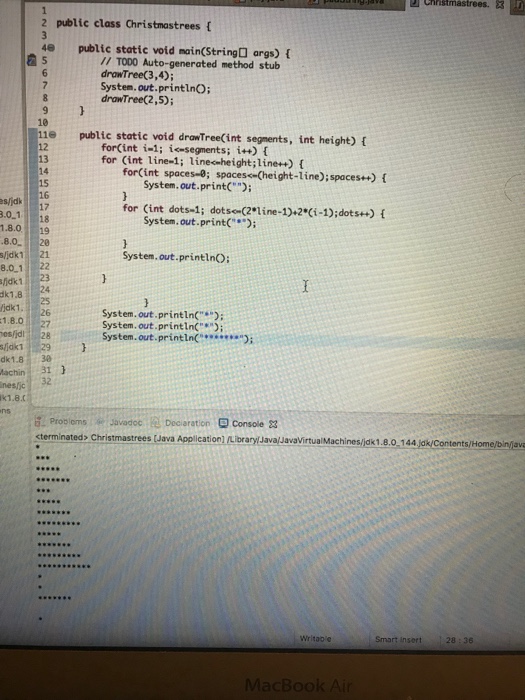Click the highlighted println("*******") line 28
The height and width of the screenshot is (700, 525).
click(178, 338)
